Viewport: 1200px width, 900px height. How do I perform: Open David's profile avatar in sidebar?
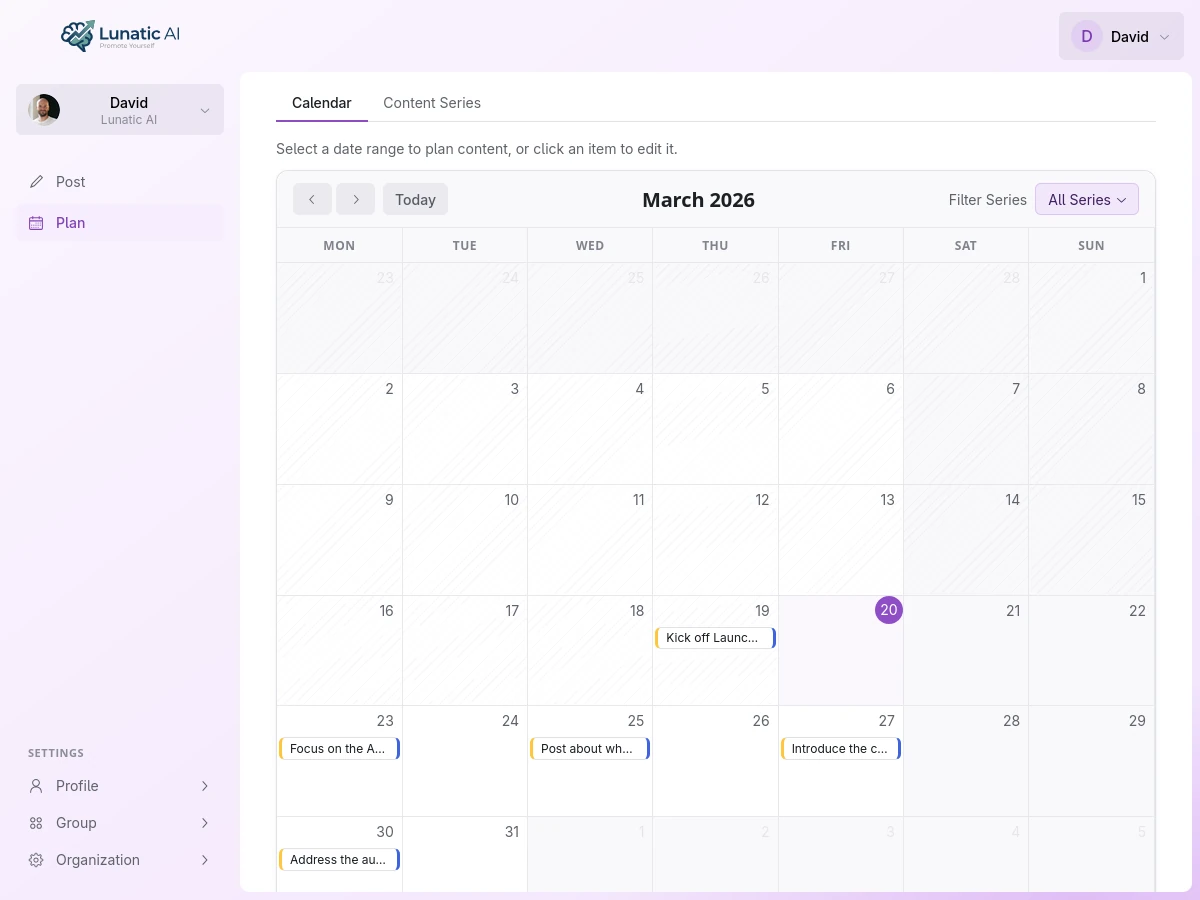44,110
